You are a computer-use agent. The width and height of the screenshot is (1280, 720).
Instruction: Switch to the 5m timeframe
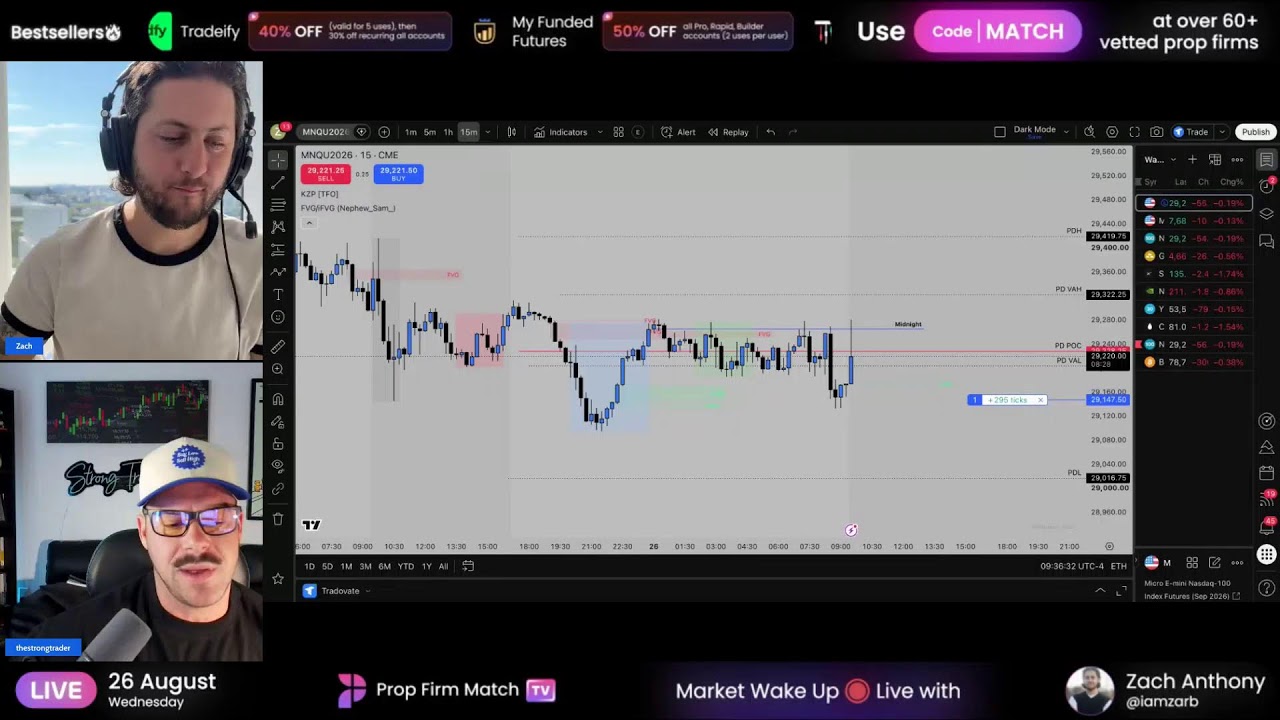[429, 132]
